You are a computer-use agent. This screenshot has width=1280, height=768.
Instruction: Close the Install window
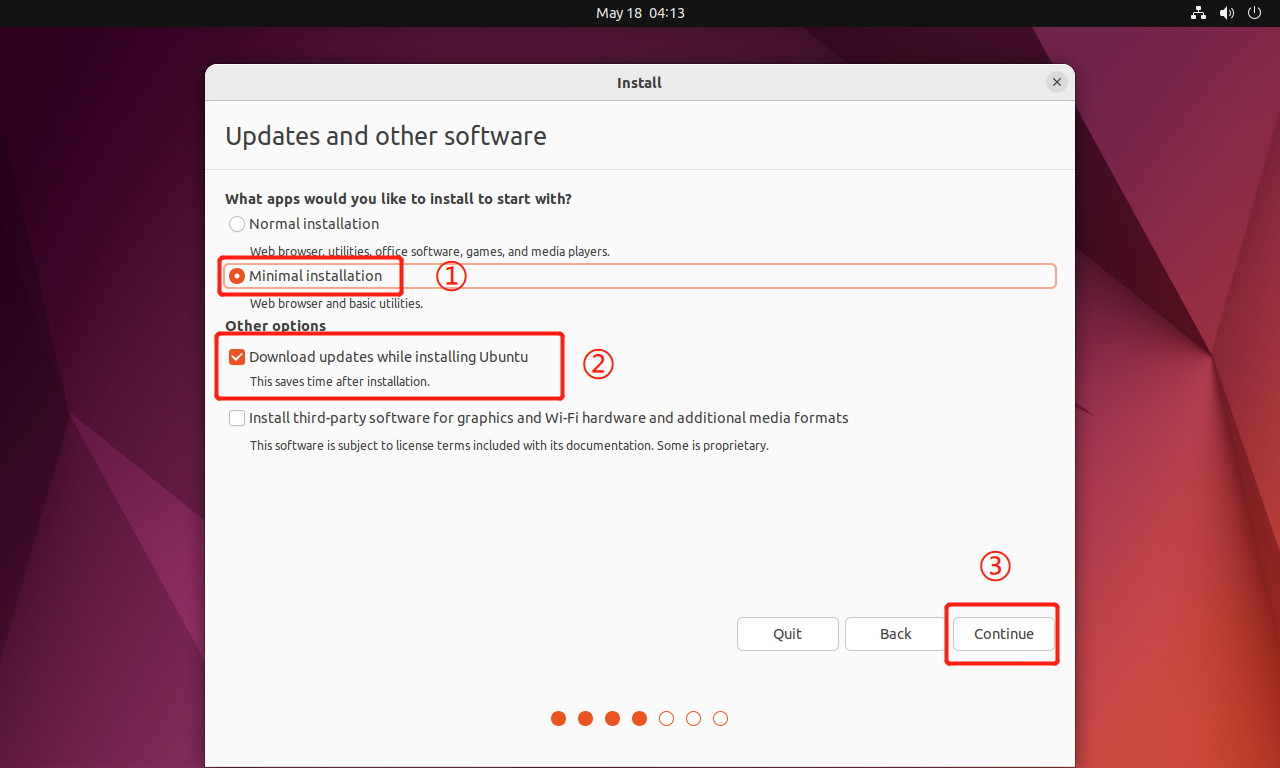[x=1057, y=83]
